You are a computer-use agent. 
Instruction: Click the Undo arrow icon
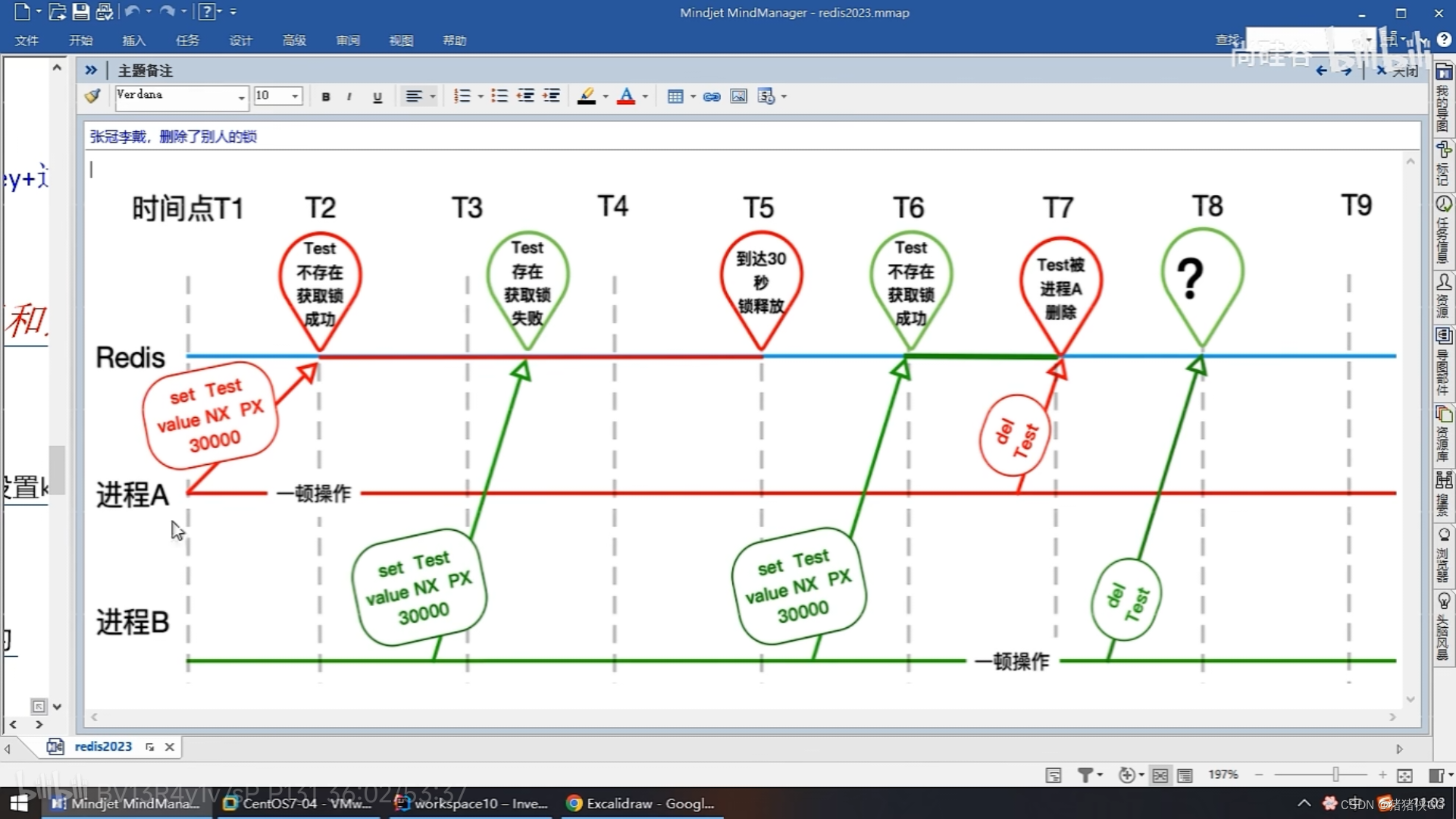[132, 11]
